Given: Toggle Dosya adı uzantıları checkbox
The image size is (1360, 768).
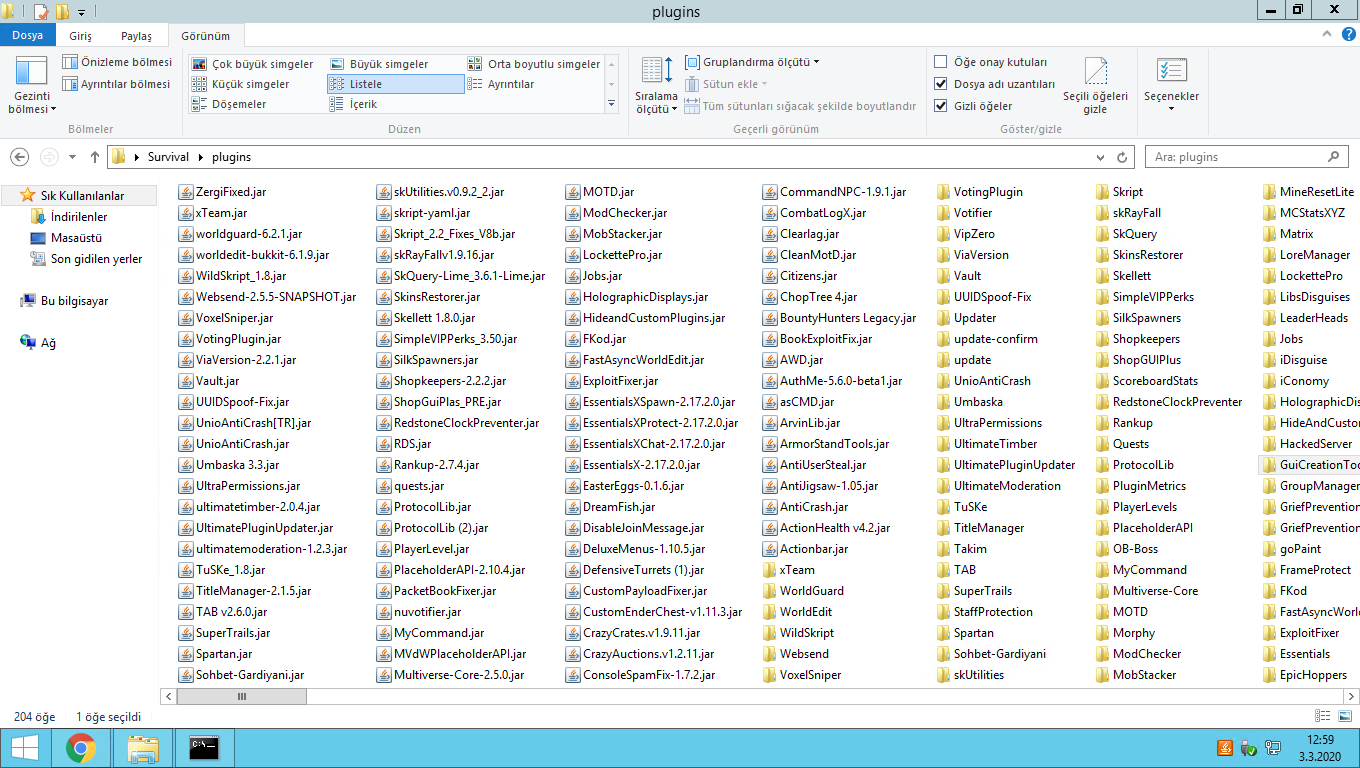Looking at the screenshot, I should point(940,84).
